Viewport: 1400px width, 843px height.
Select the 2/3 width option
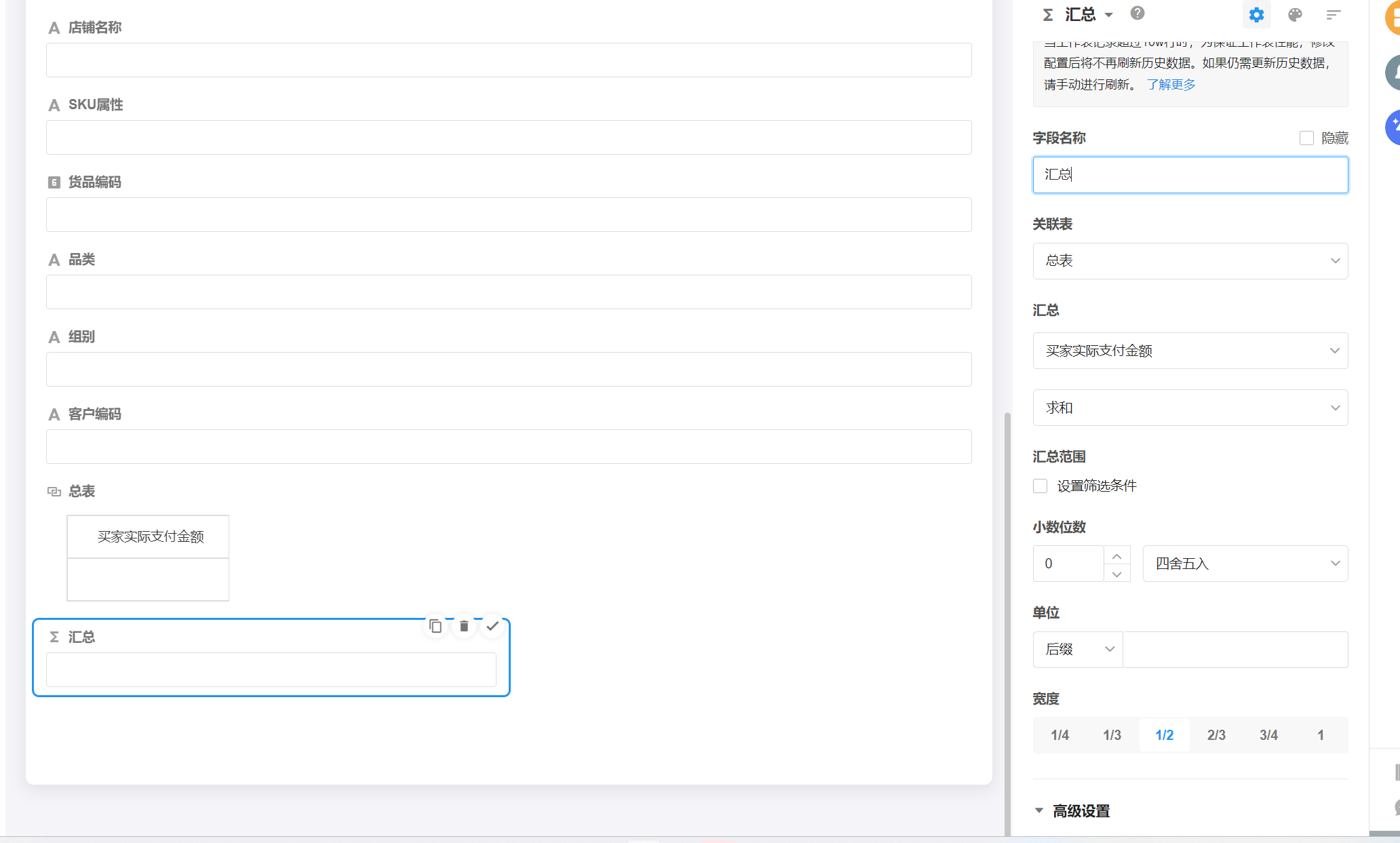tap(1216, 734)
